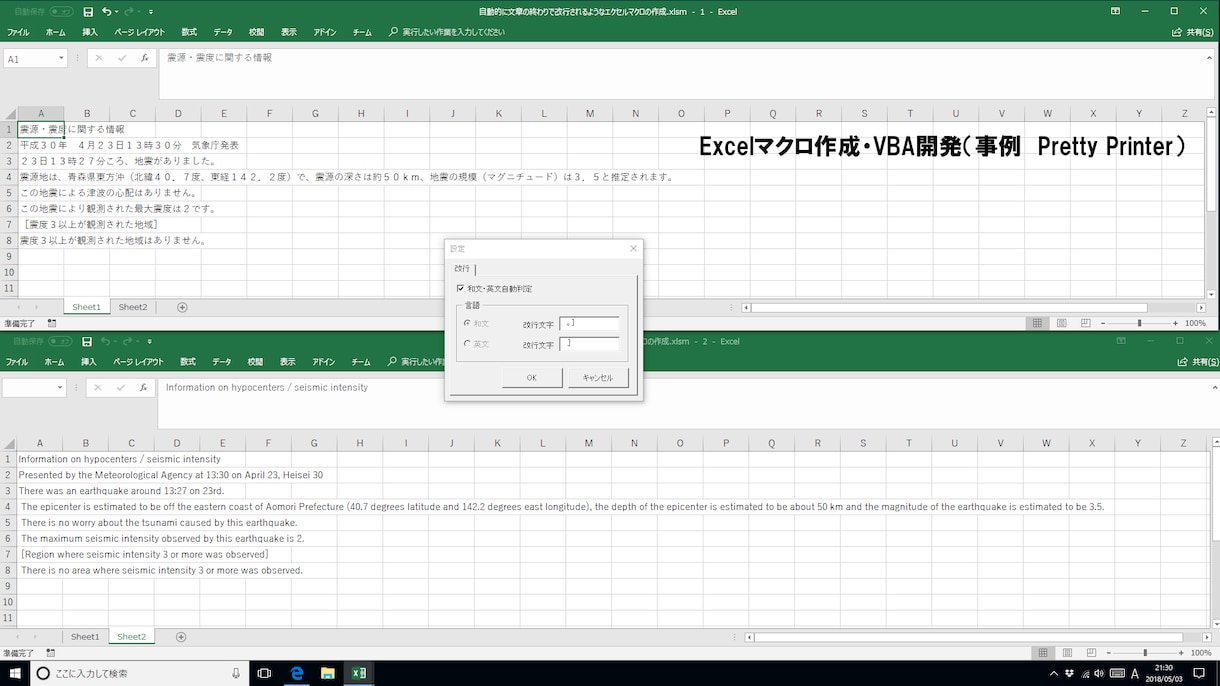Open Task View on taskbar

point(264,673)
